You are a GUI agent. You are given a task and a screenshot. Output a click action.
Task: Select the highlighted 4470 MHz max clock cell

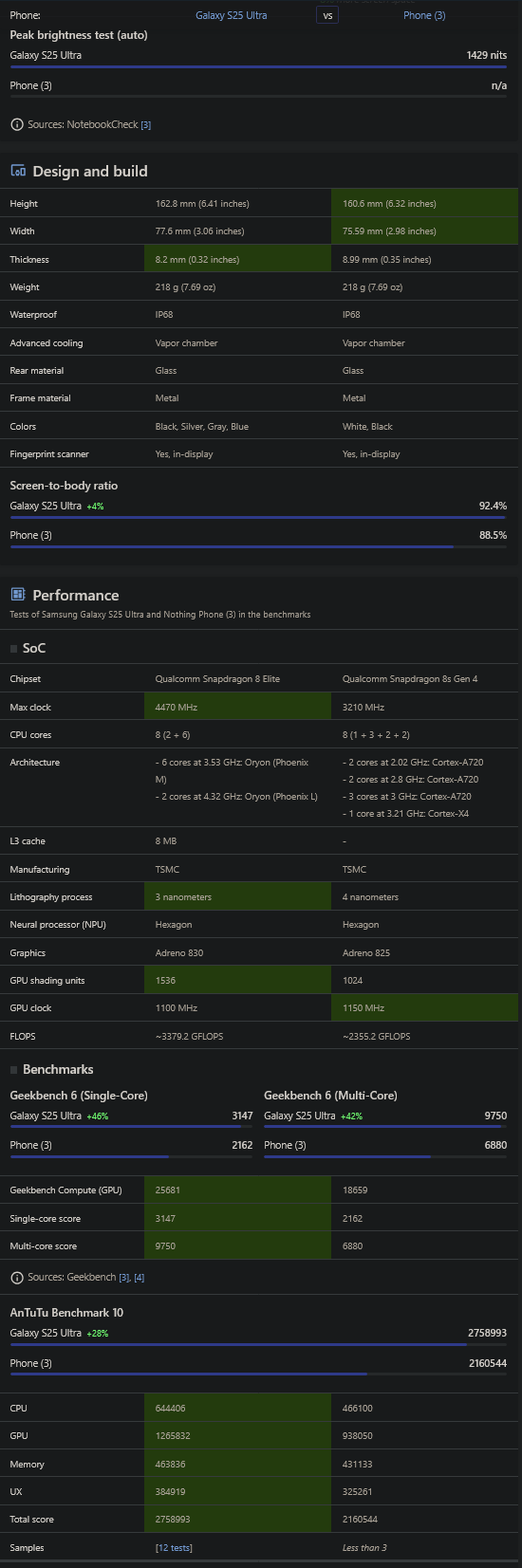(237, 707)
